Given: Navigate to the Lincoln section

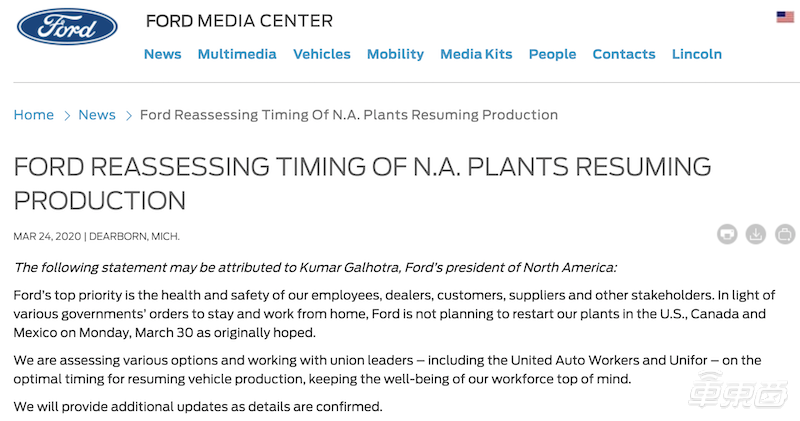Looking at the screenshot, I should (696, 54).
